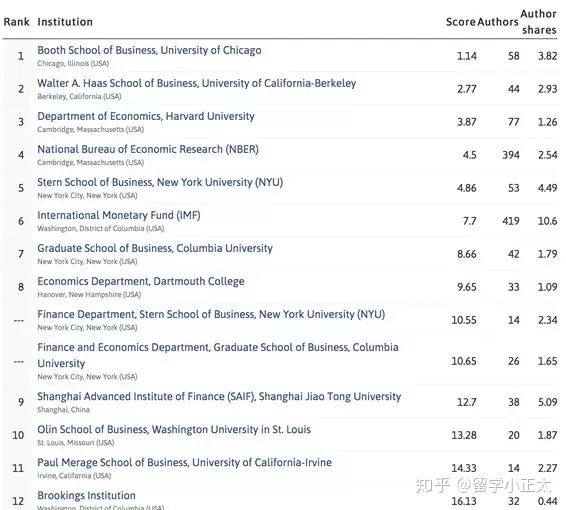Open Graduate School of Business, Columbia University link
The height and width of the screenshot is (510, 566).
point(155,248)
